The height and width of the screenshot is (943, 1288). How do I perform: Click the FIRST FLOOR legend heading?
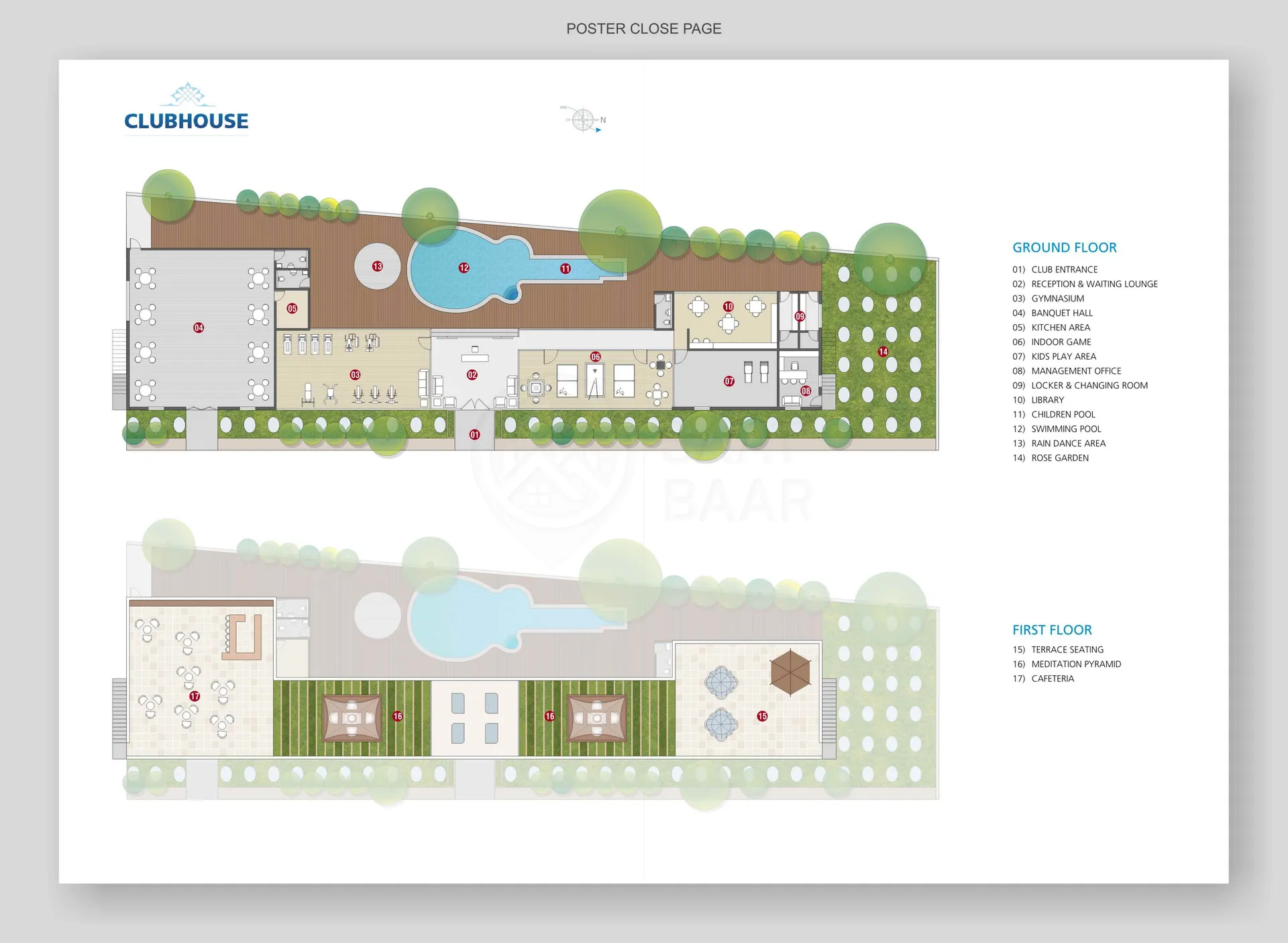(1052, 630)
